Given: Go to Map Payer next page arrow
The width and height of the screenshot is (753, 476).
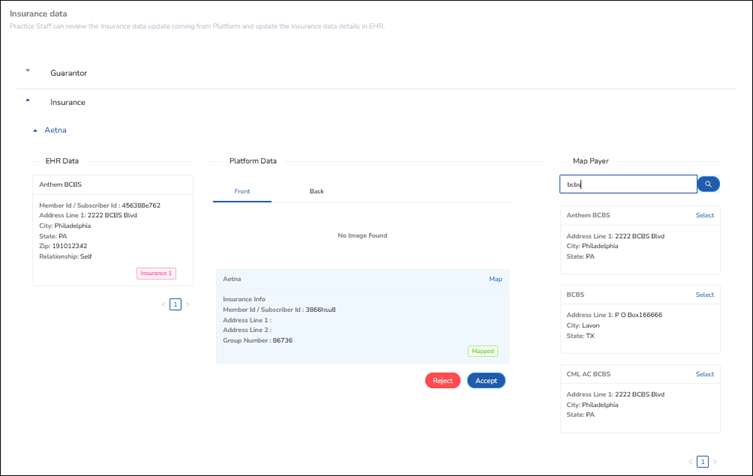Looking at the screenshot, I should click(715, 462).
